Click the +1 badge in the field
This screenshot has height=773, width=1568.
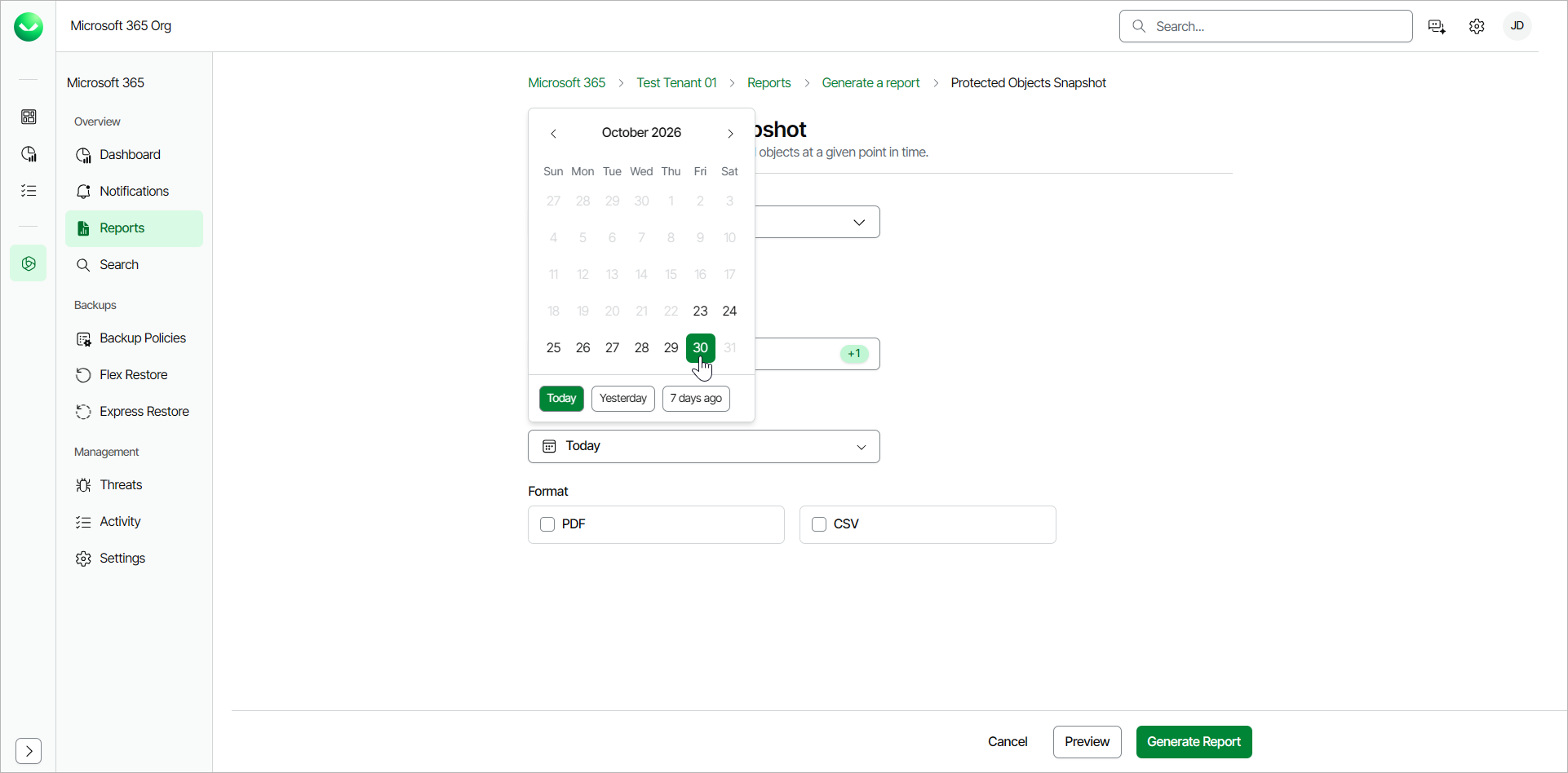click(x=854, y=354)
